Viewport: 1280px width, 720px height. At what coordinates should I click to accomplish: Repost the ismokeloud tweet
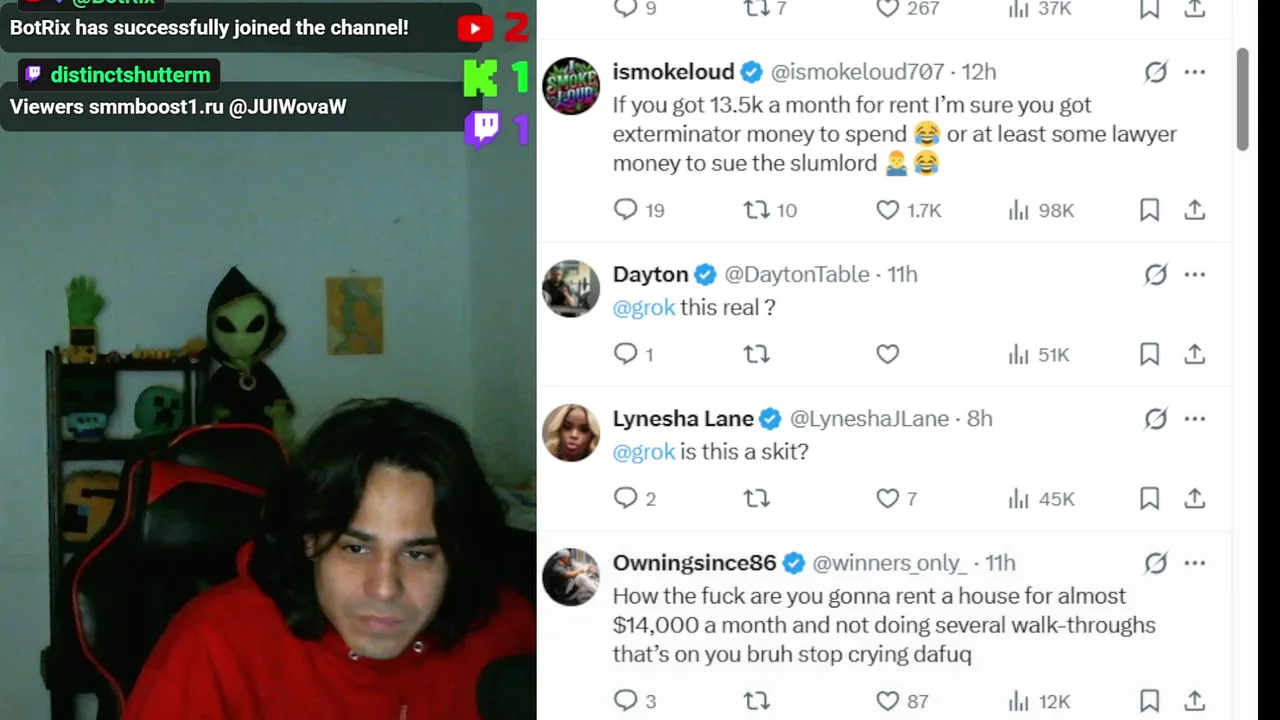tap(757, 210)
